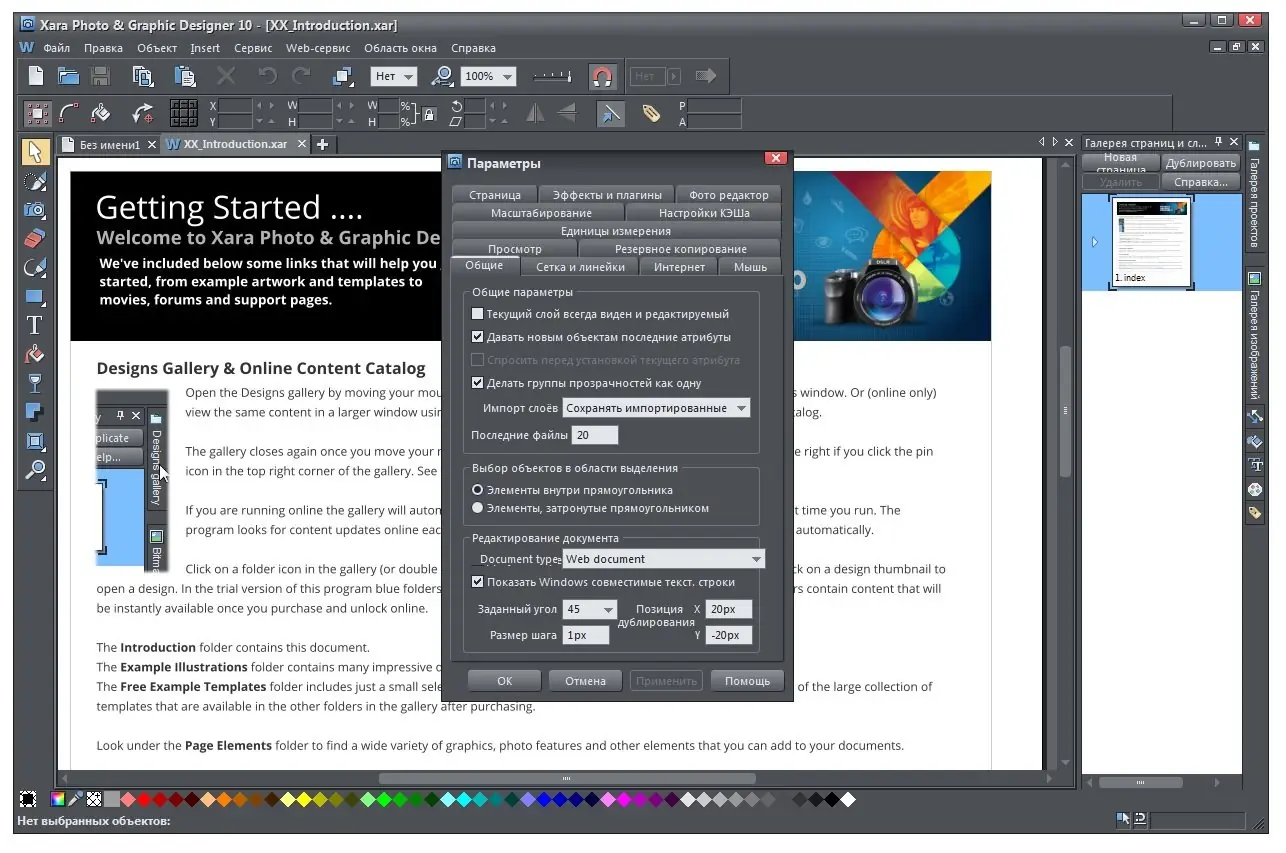The width and height of the screenshot is (1286, 853).
Task: Toggle the red magnet snapping icon
Action: point(601,76)
